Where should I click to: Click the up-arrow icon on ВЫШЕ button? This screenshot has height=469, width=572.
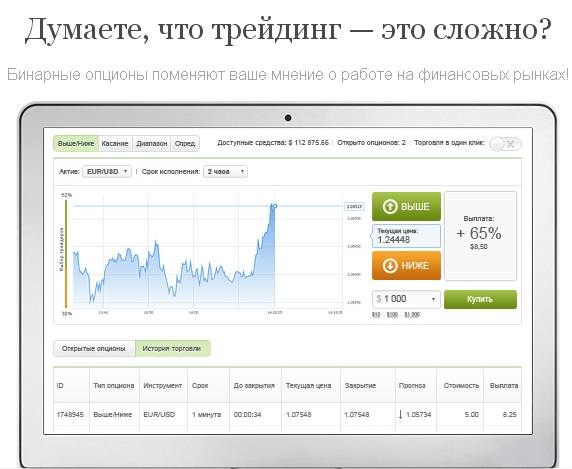390,206
